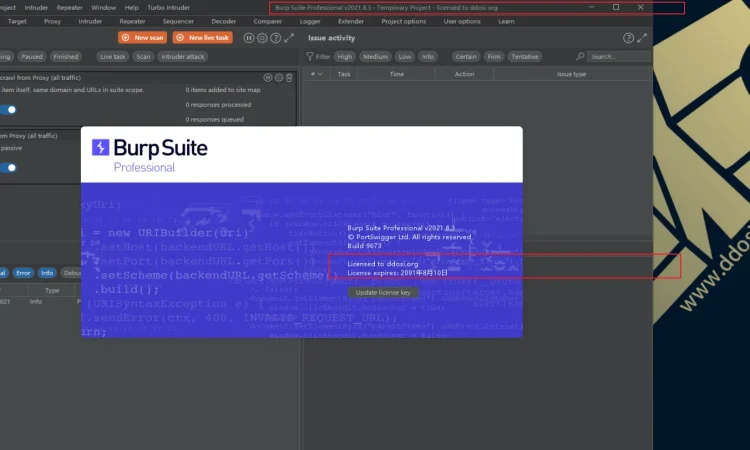Screen dimensions: 750x450
Task: Click the Burp Suite lightning logo in the dialog
Action: (x=100, y=147)
